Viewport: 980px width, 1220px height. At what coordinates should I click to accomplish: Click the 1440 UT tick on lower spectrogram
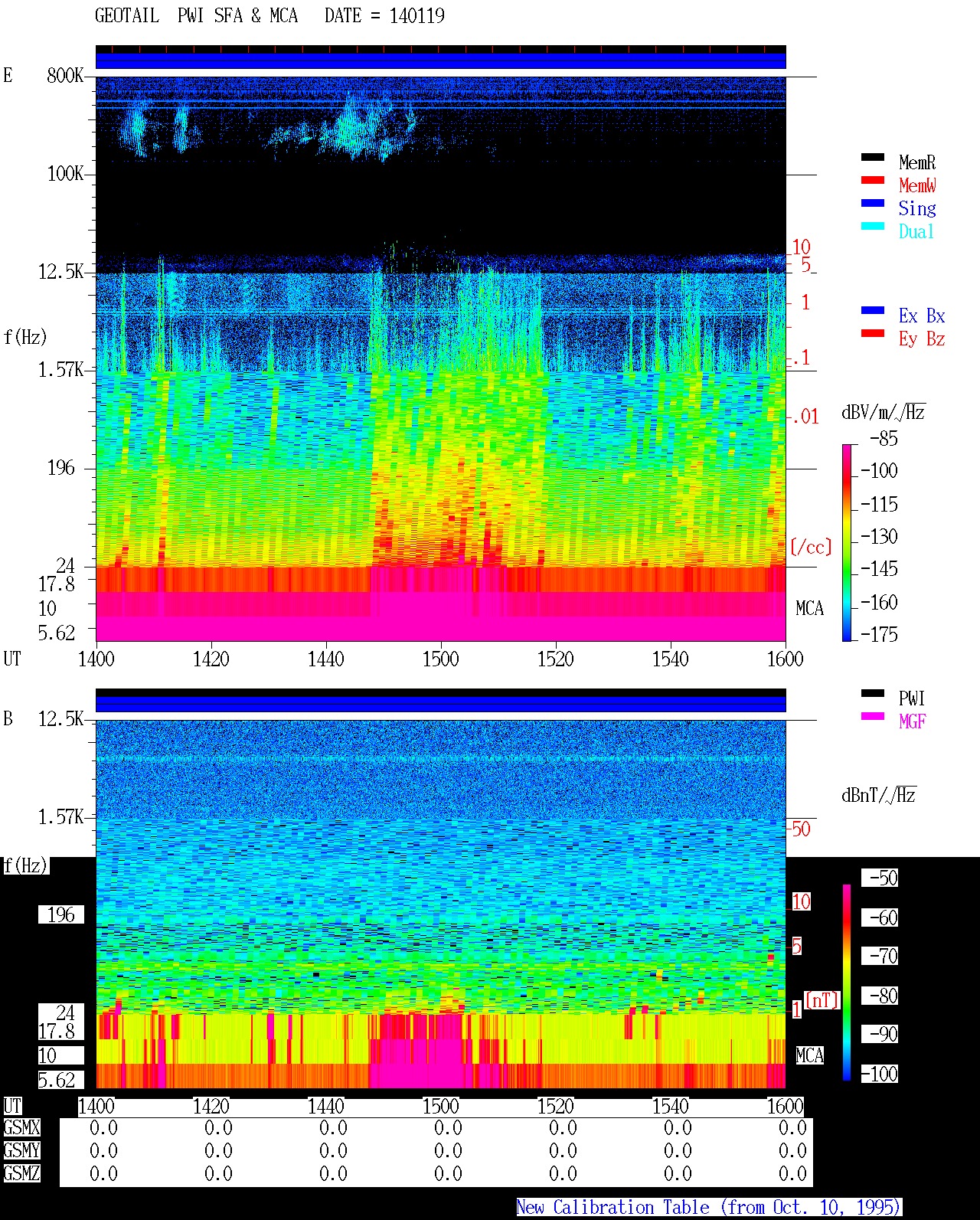(x=325, y=1106)
